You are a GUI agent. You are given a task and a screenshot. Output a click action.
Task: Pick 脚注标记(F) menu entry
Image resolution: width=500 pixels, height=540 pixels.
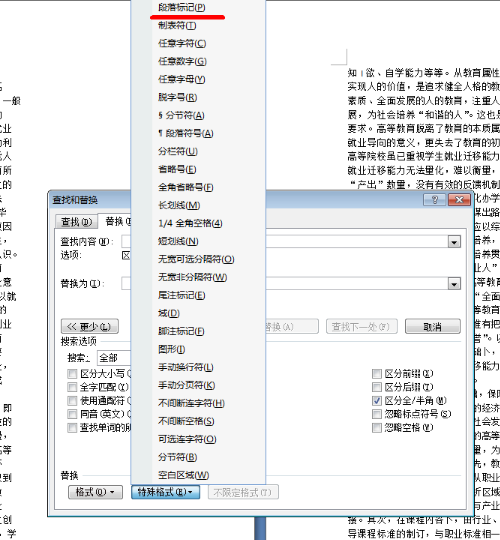181,331
